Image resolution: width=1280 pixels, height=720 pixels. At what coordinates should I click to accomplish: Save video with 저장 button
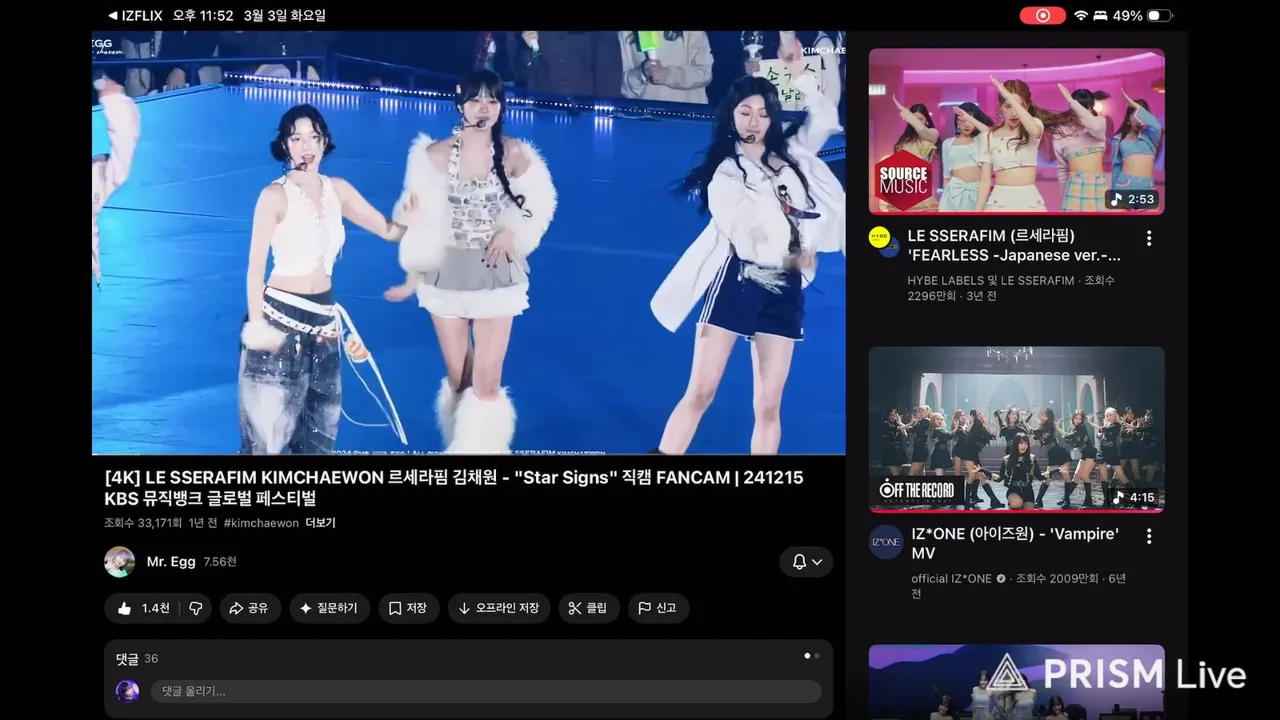(x=408, y=608)
